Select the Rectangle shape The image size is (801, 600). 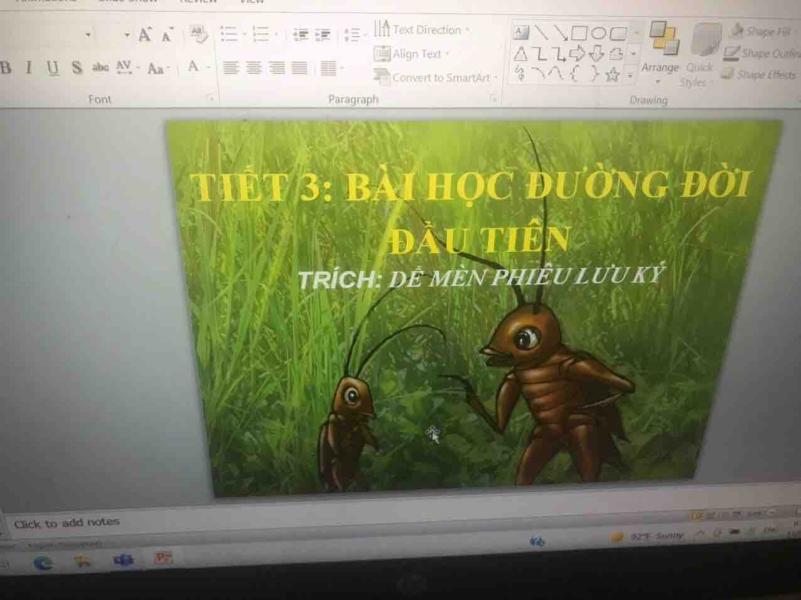pos(579,33)
